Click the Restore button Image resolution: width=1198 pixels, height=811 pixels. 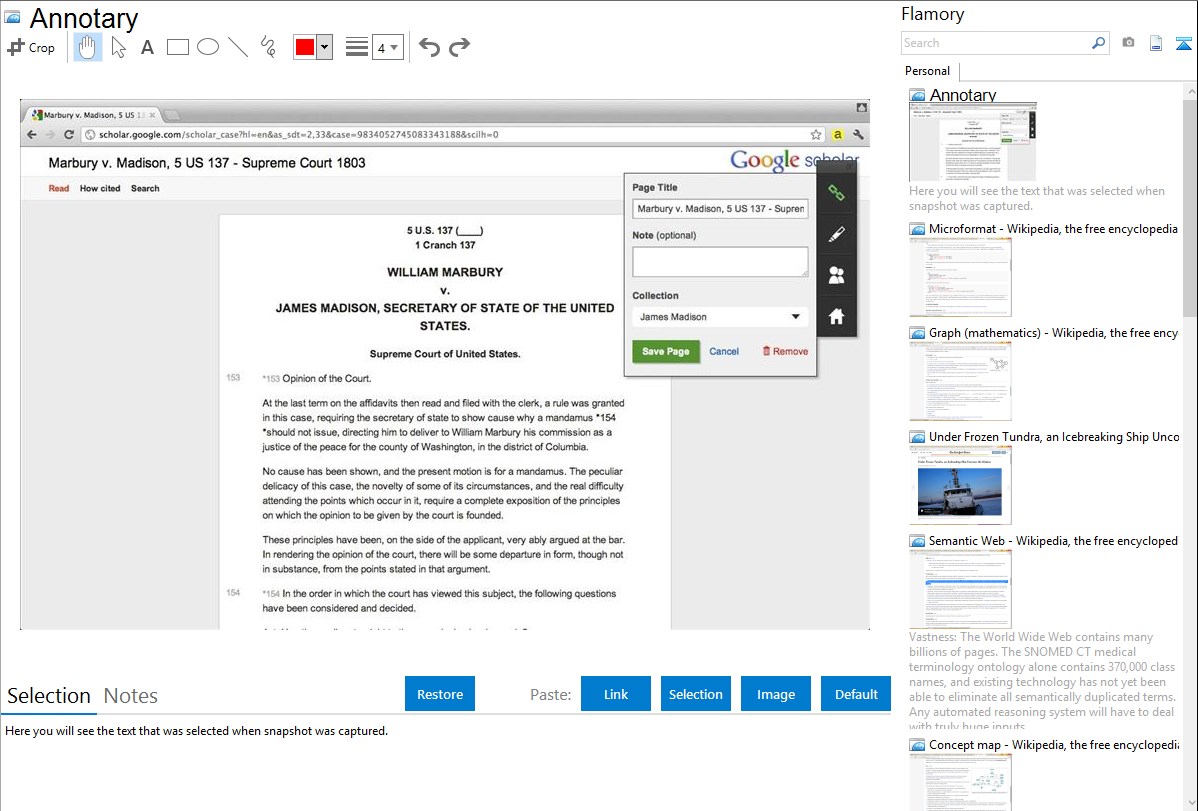point(440,694)
